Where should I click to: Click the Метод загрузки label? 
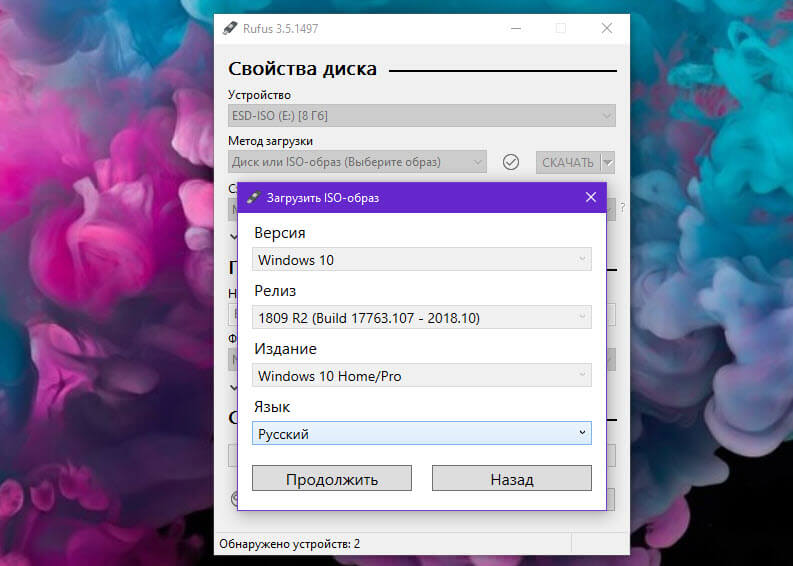point(271,141)
